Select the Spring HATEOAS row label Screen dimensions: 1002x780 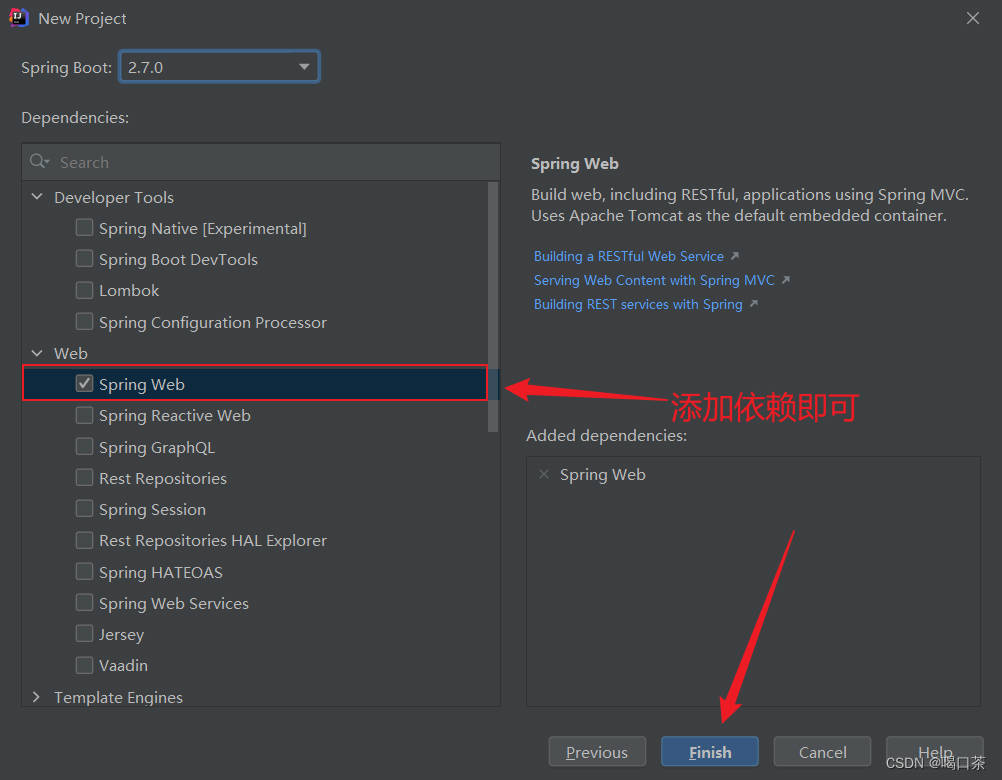[x=161, y=572]
